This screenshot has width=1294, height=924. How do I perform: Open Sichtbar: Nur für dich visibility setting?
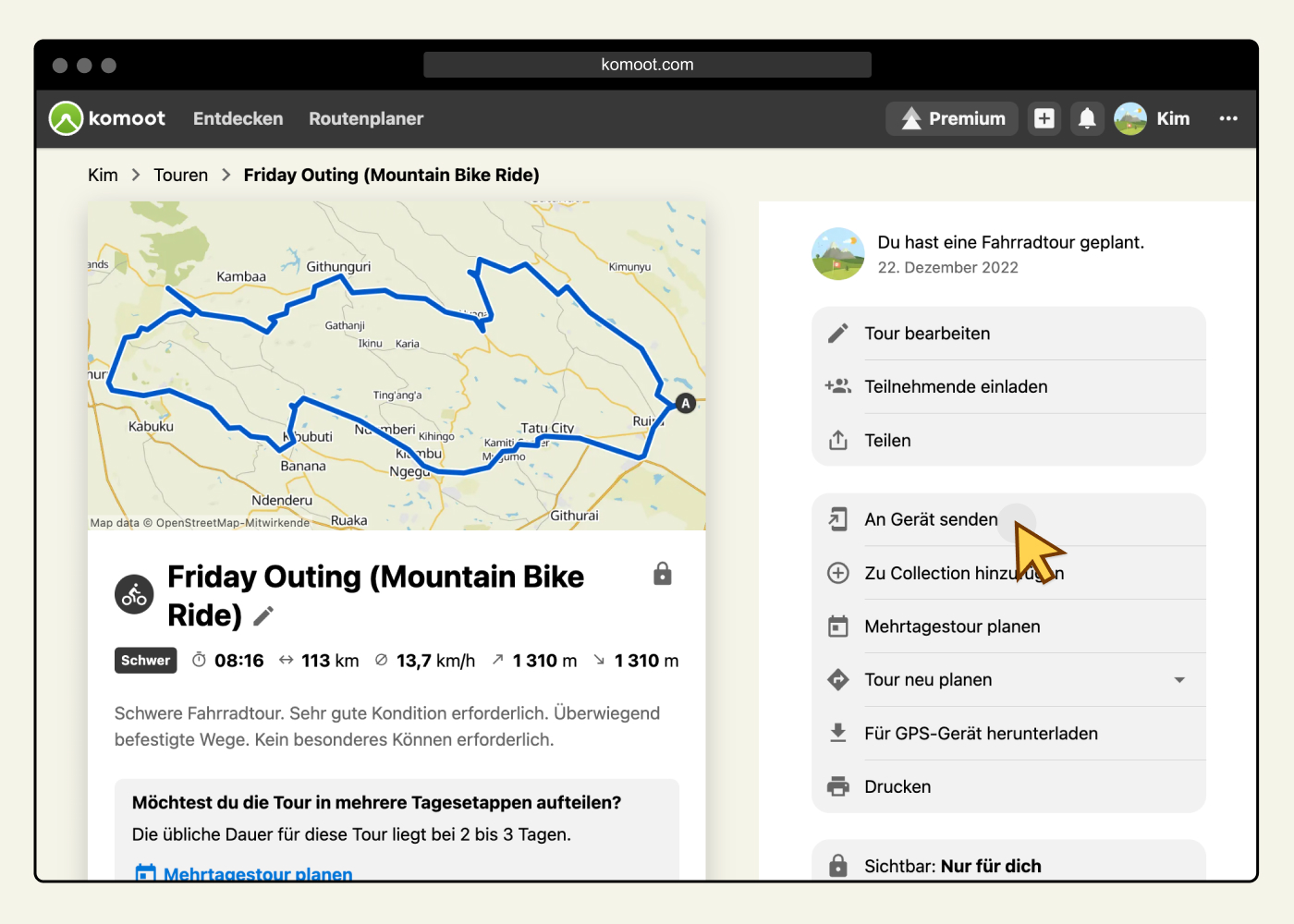(1008, 861)
